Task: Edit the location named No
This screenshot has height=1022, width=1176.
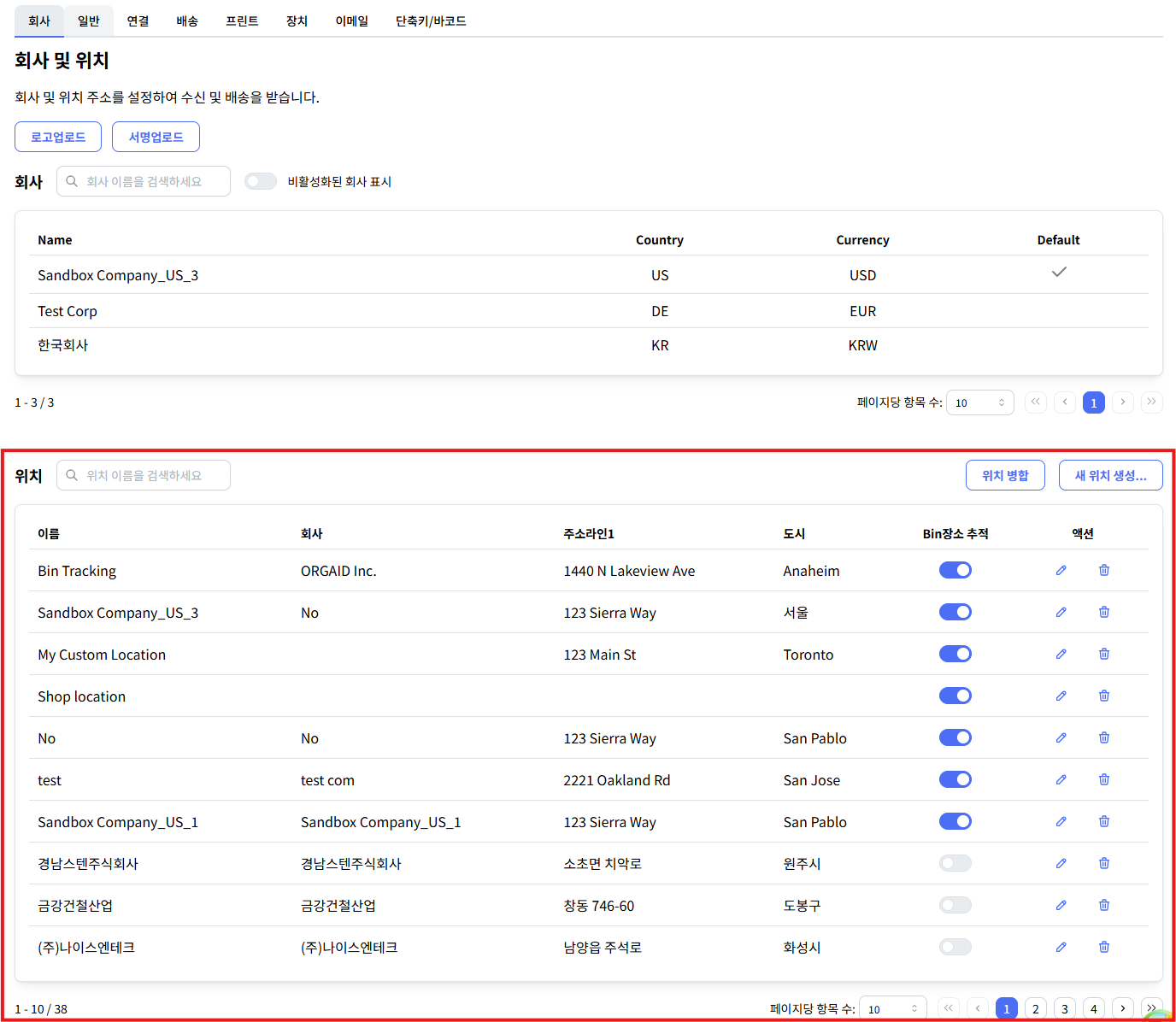Action: click(x=1061, y=737)
